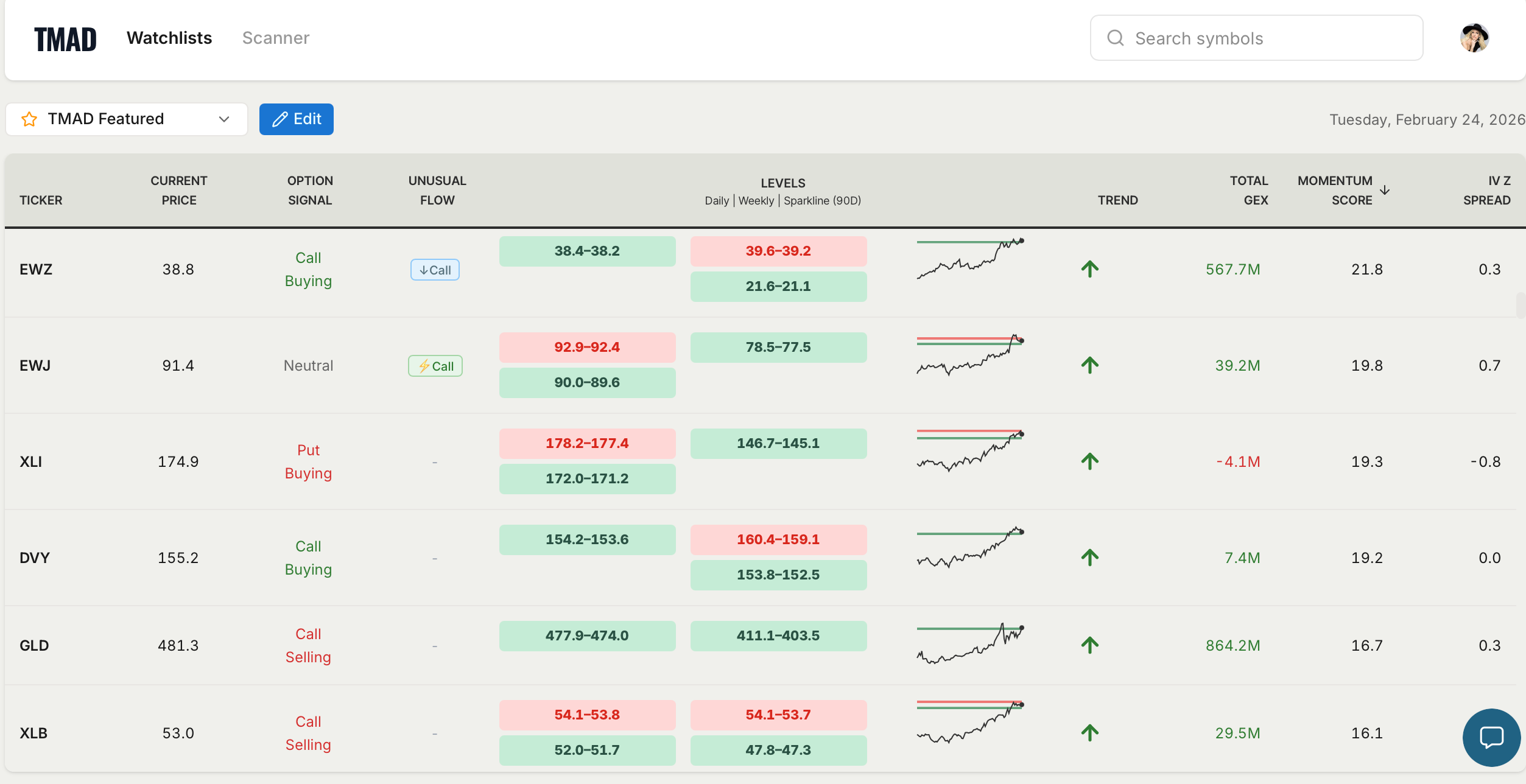
Task: Click the TMAD logo
Action: [x=65, y=40]
